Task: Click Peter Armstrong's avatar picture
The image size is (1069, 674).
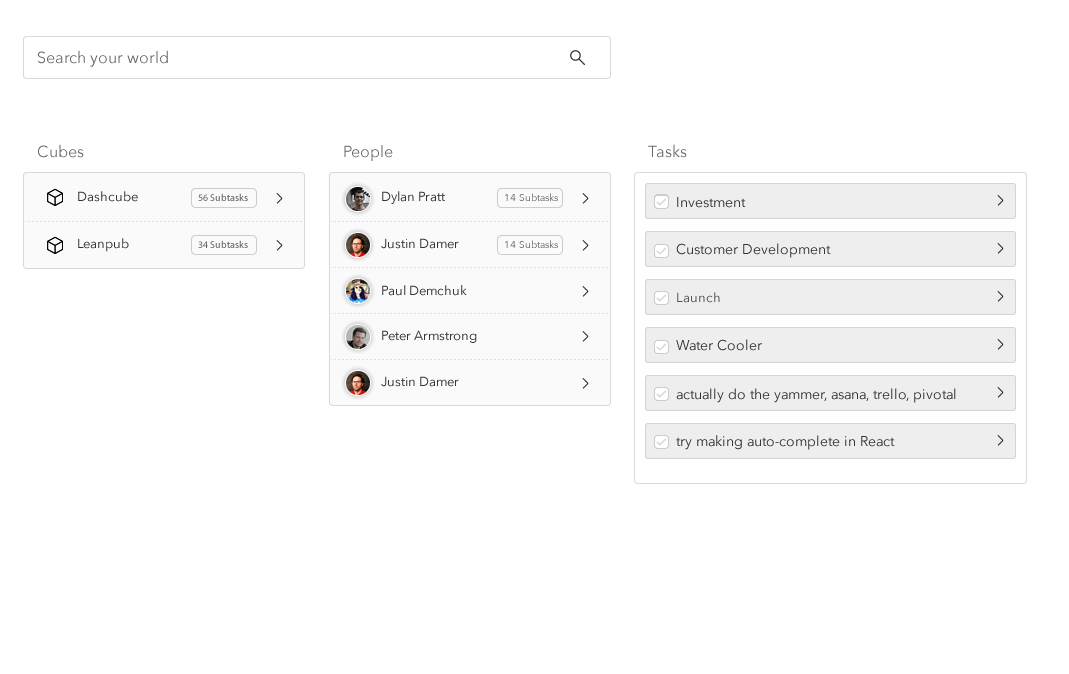Action: pyautogui.click(x=358, y=337)
